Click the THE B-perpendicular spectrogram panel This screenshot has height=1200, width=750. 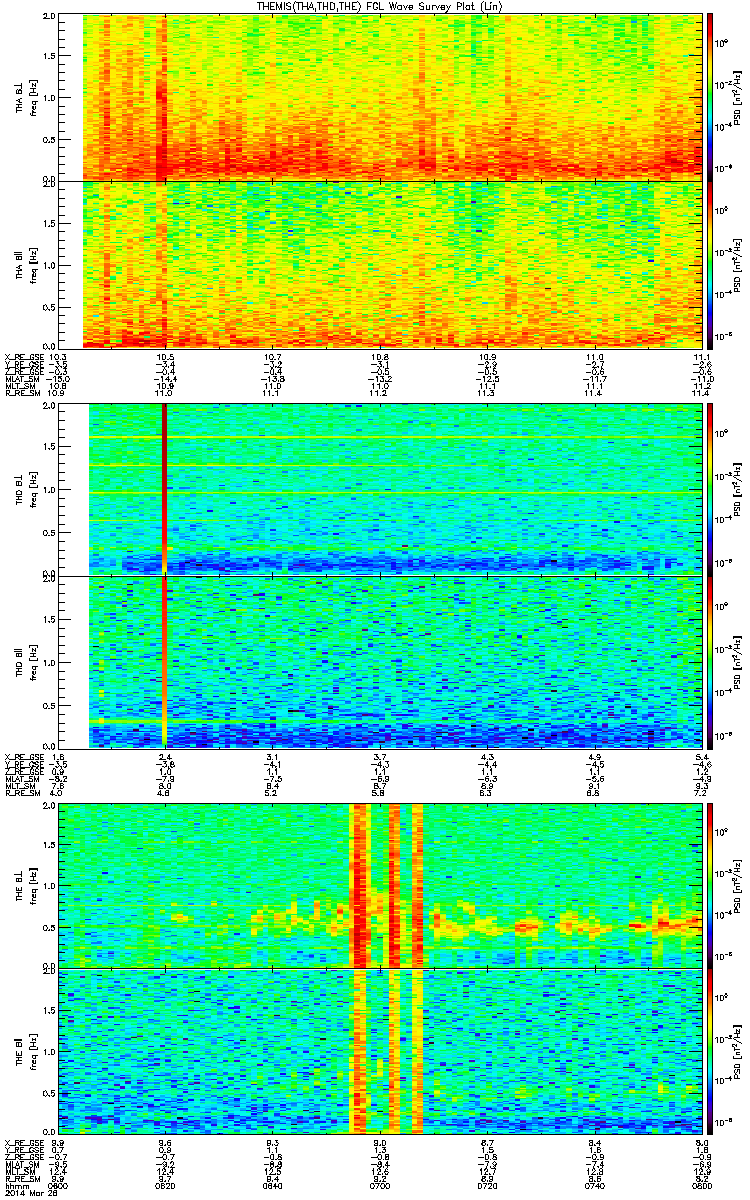380,885
